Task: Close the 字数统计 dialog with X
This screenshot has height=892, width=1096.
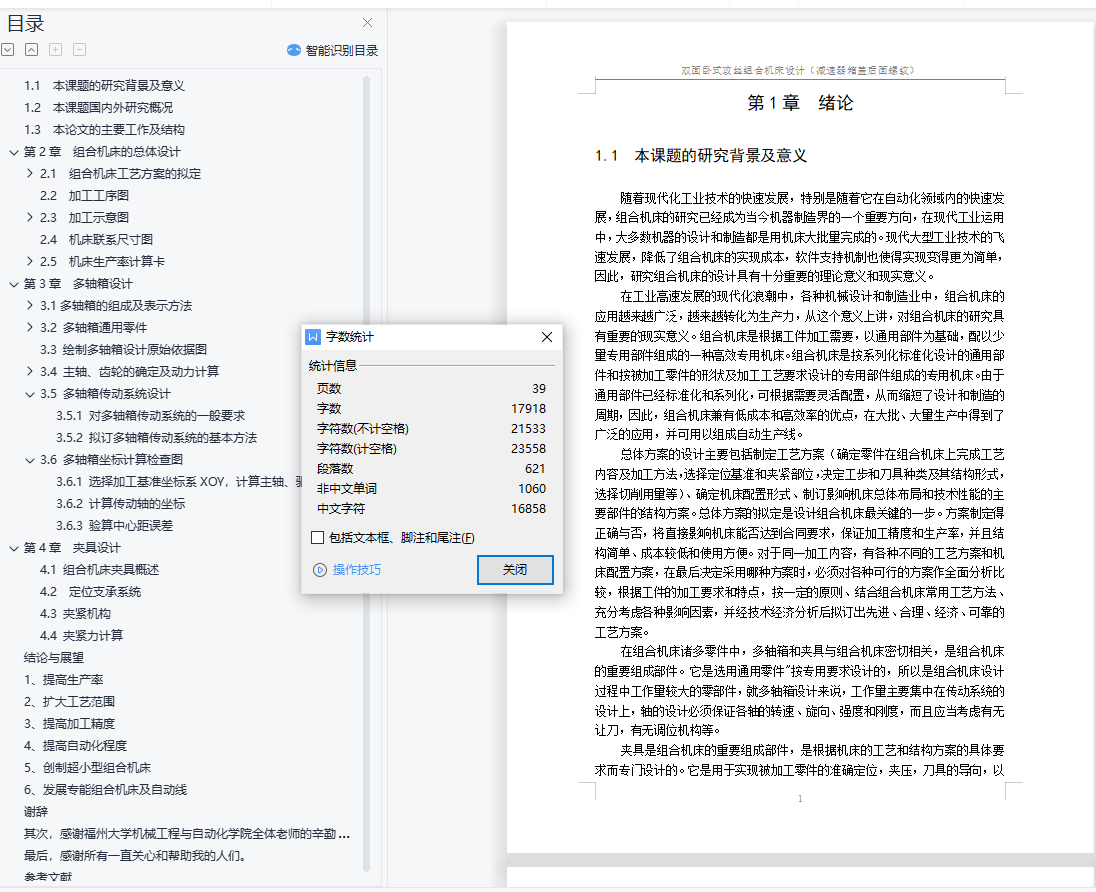Action: click(547, 337)
